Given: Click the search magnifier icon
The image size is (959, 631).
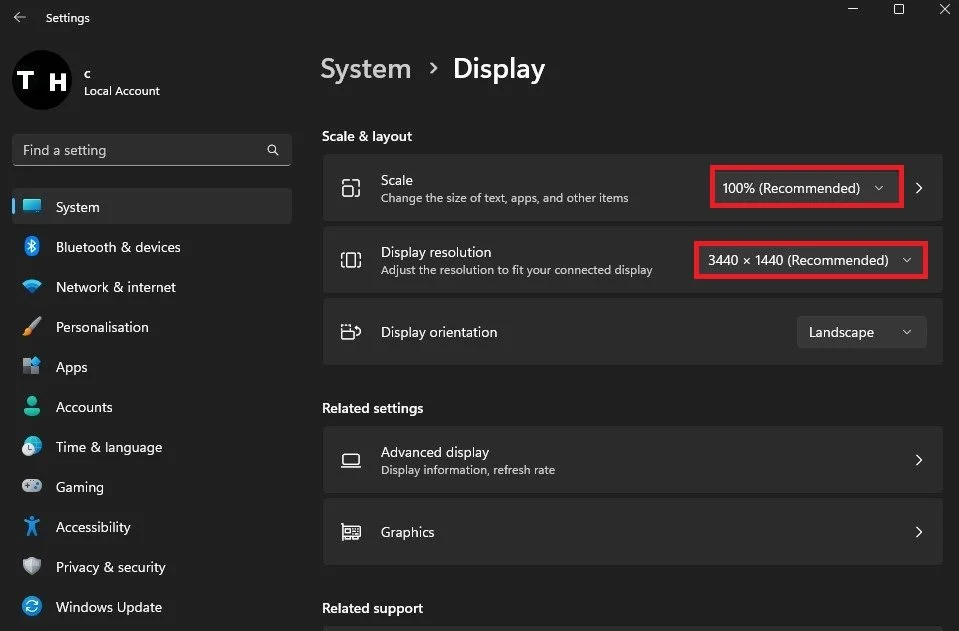Looking at the screenshot, I should pos(273,150).
